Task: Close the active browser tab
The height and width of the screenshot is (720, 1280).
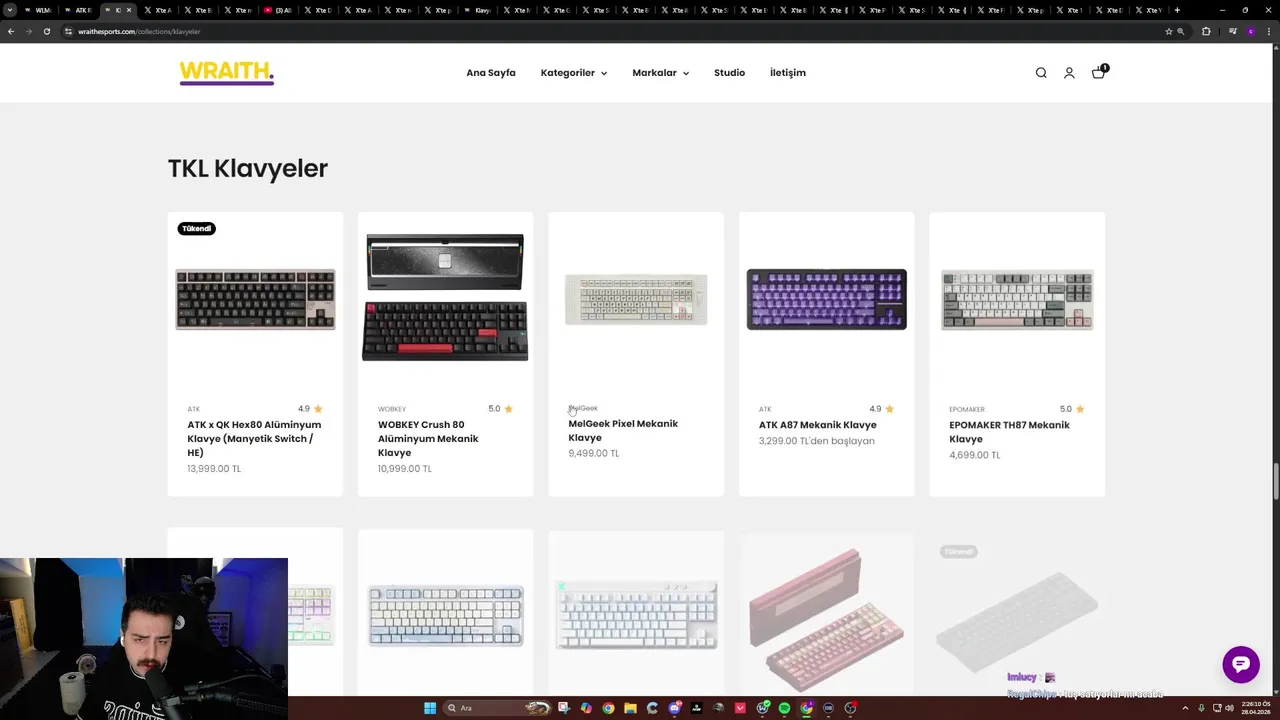Action: pyautogui.click(x=128, y=10)
